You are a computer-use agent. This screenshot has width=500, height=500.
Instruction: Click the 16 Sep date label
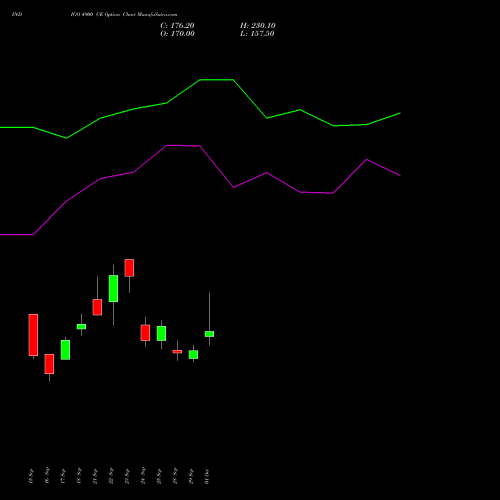point(47,476)
